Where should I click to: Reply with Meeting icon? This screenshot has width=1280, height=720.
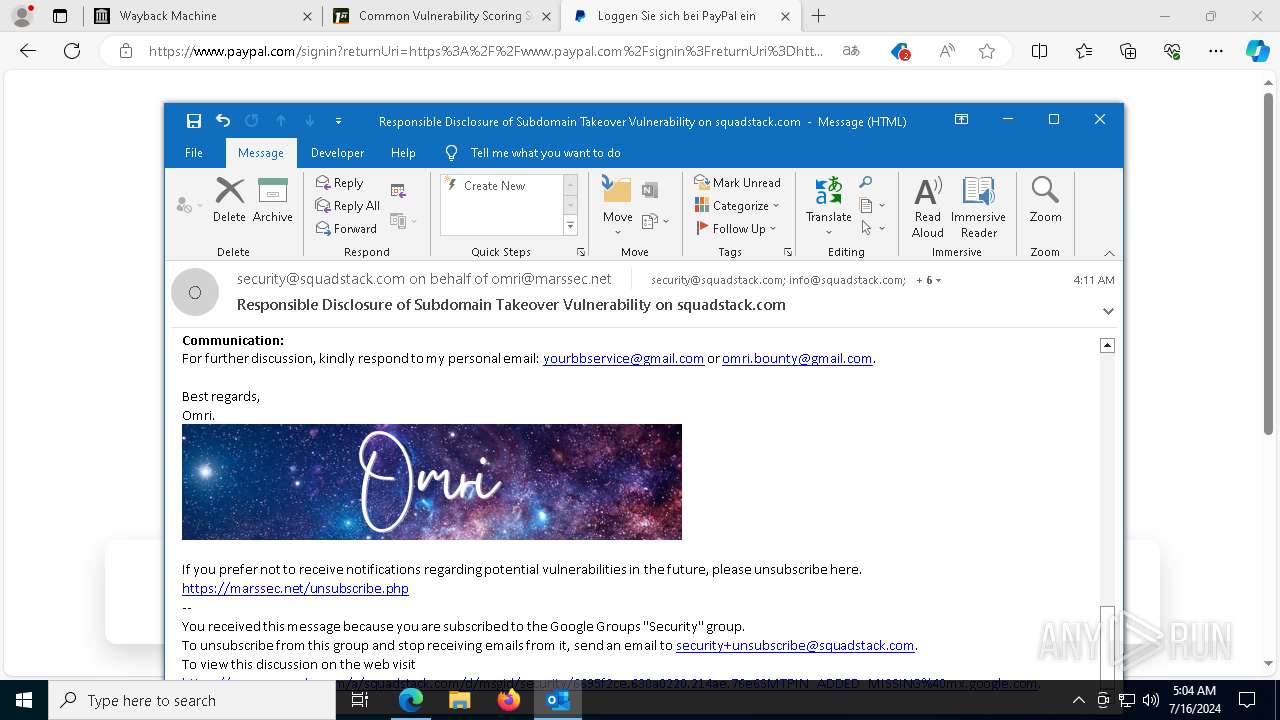(x=398, y=191)
